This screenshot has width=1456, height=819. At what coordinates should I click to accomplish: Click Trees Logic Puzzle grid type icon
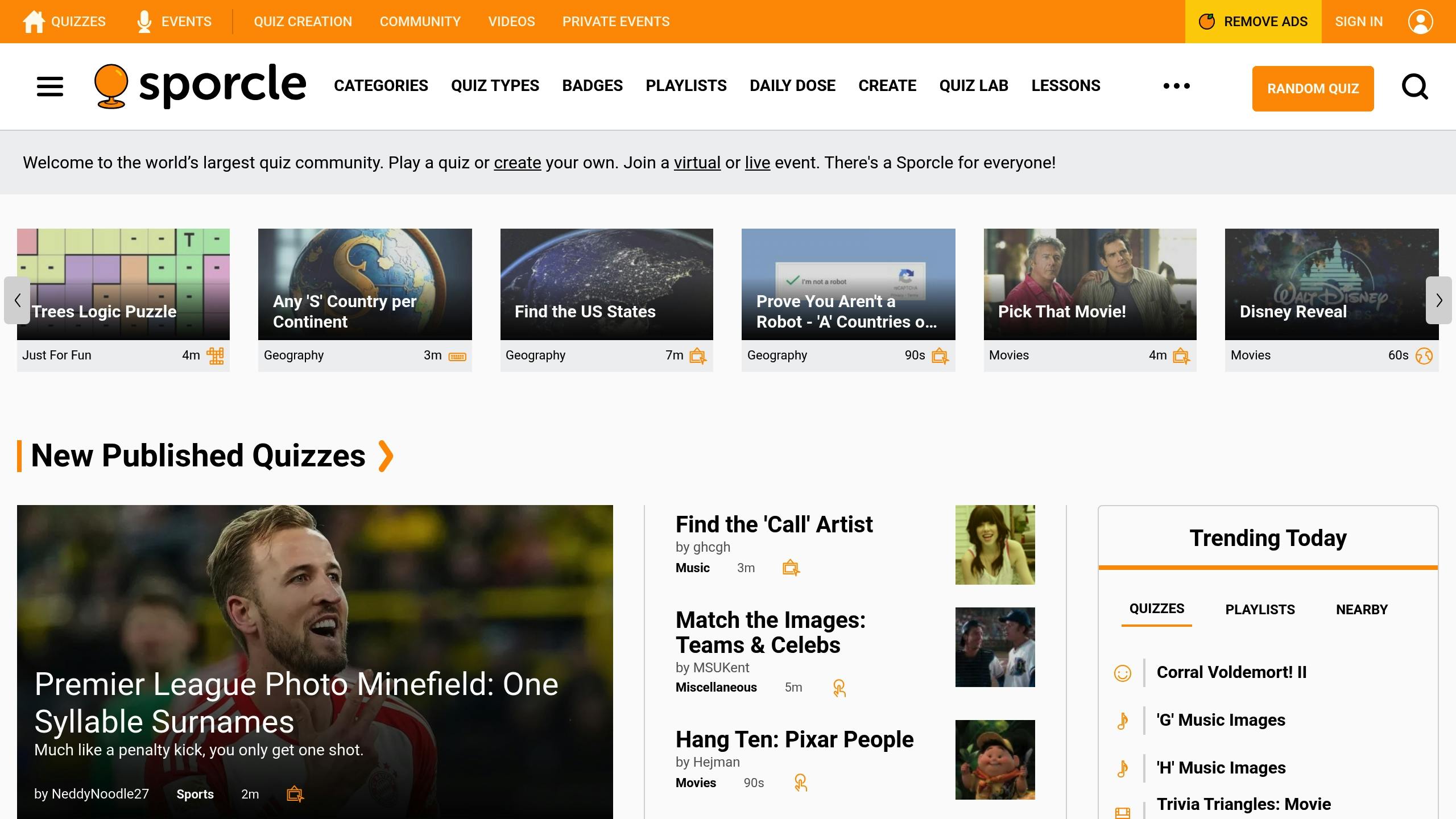tap(215, 355)
